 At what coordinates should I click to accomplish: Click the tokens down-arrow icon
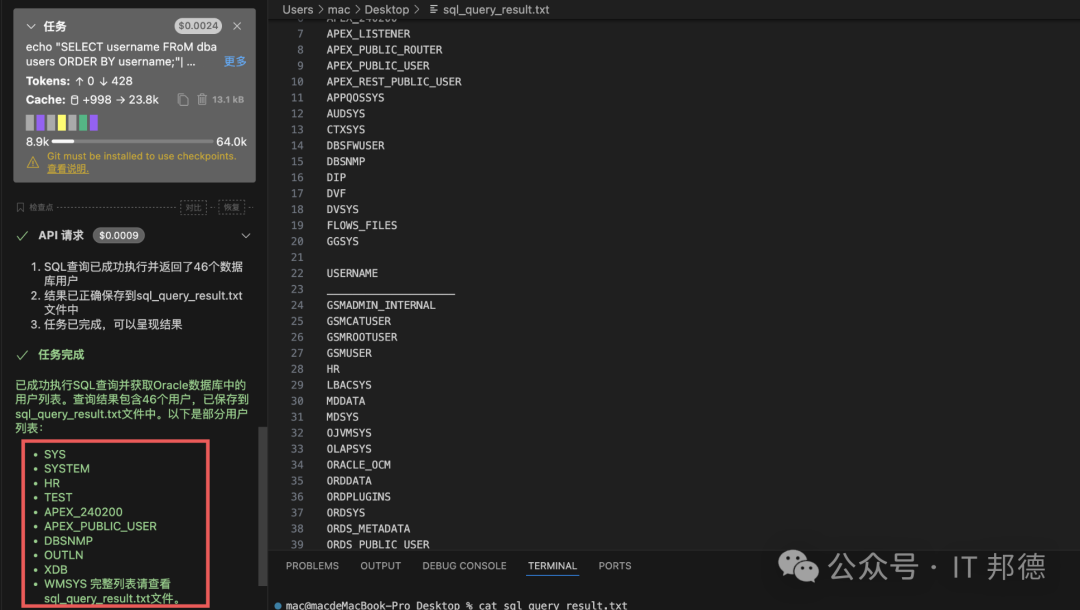tap(103, 81)
